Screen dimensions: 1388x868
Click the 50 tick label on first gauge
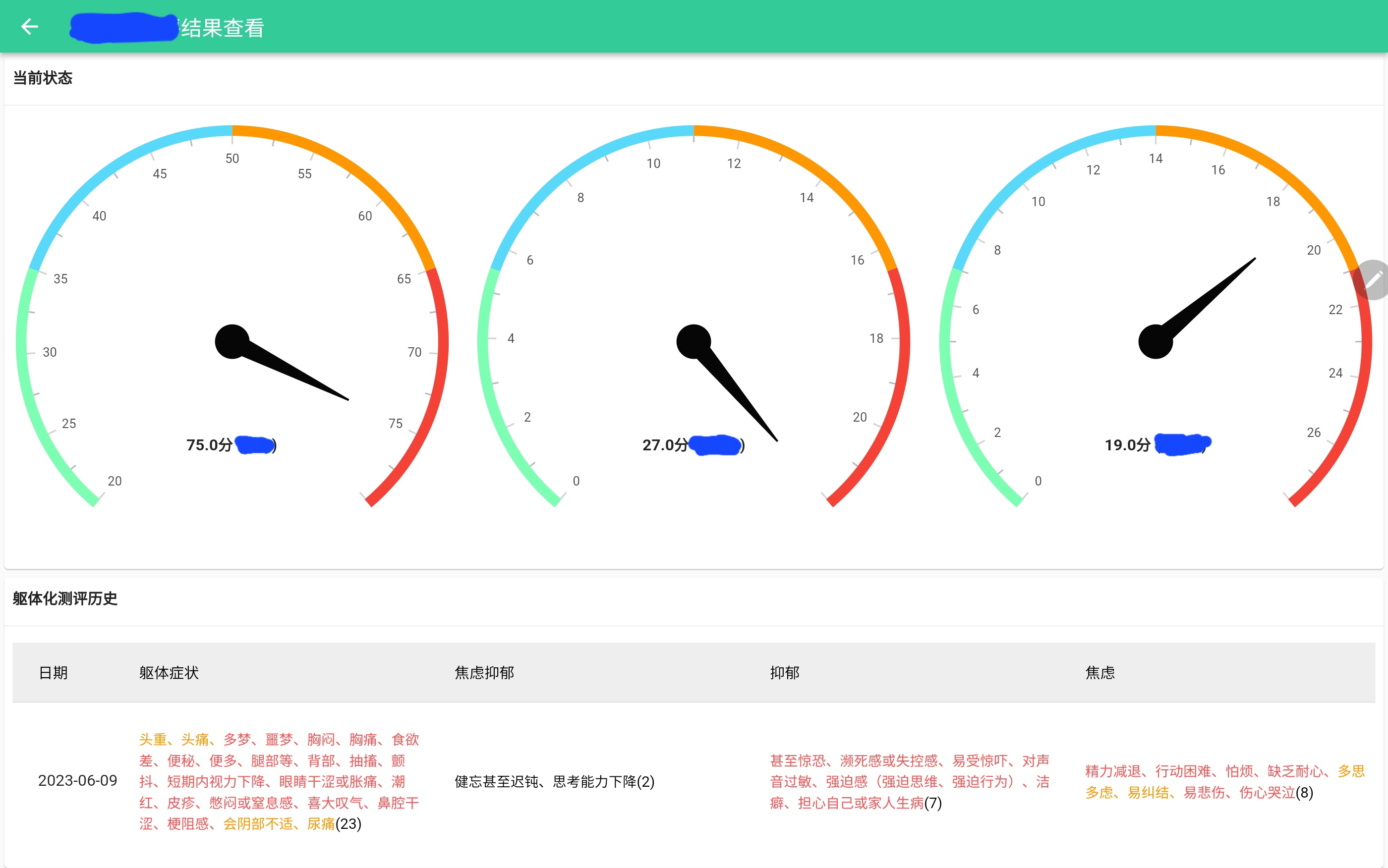[x=232, y=159]
